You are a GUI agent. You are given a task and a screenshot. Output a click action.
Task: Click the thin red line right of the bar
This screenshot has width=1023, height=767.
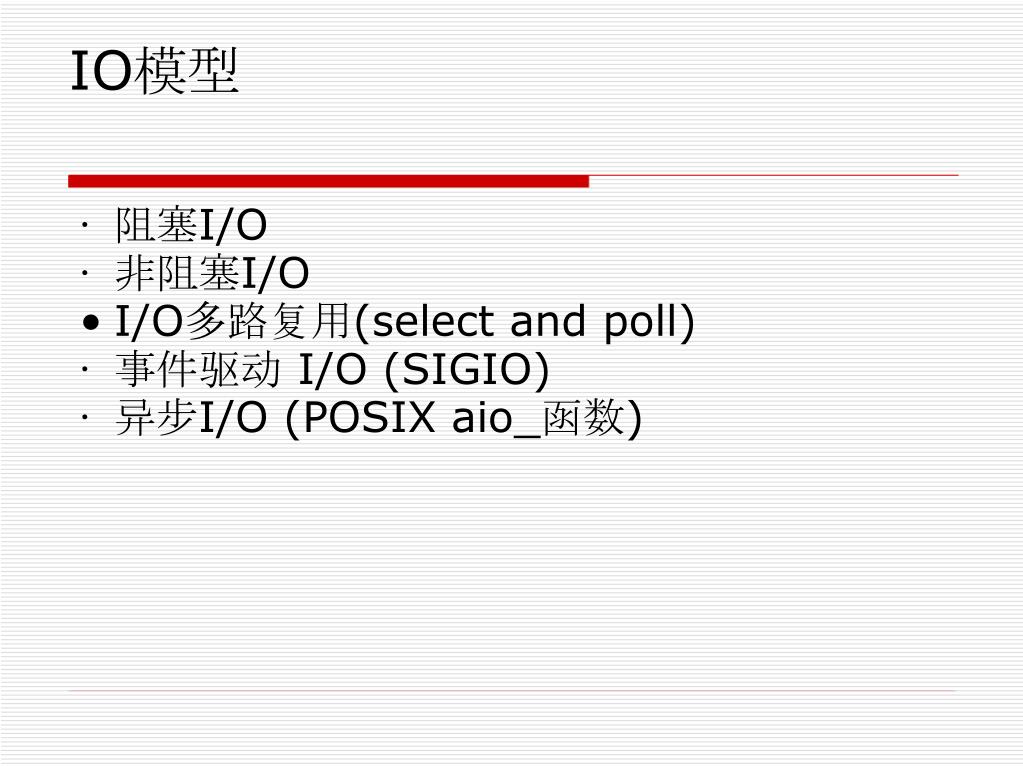(x=774, y=175)
